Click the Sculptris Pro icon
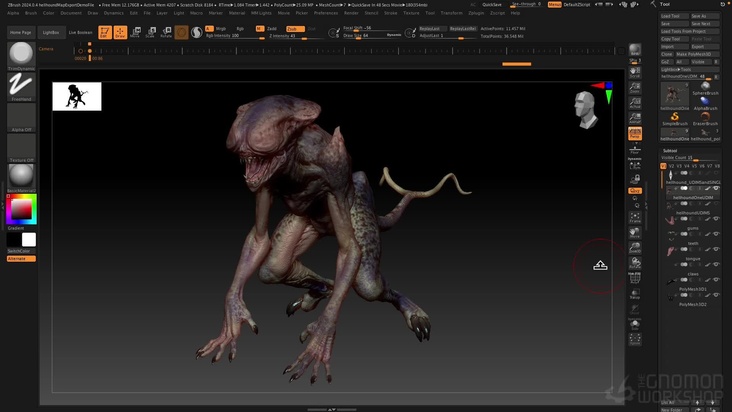This screenshot has height=412, width=732. tap(197, 32)
